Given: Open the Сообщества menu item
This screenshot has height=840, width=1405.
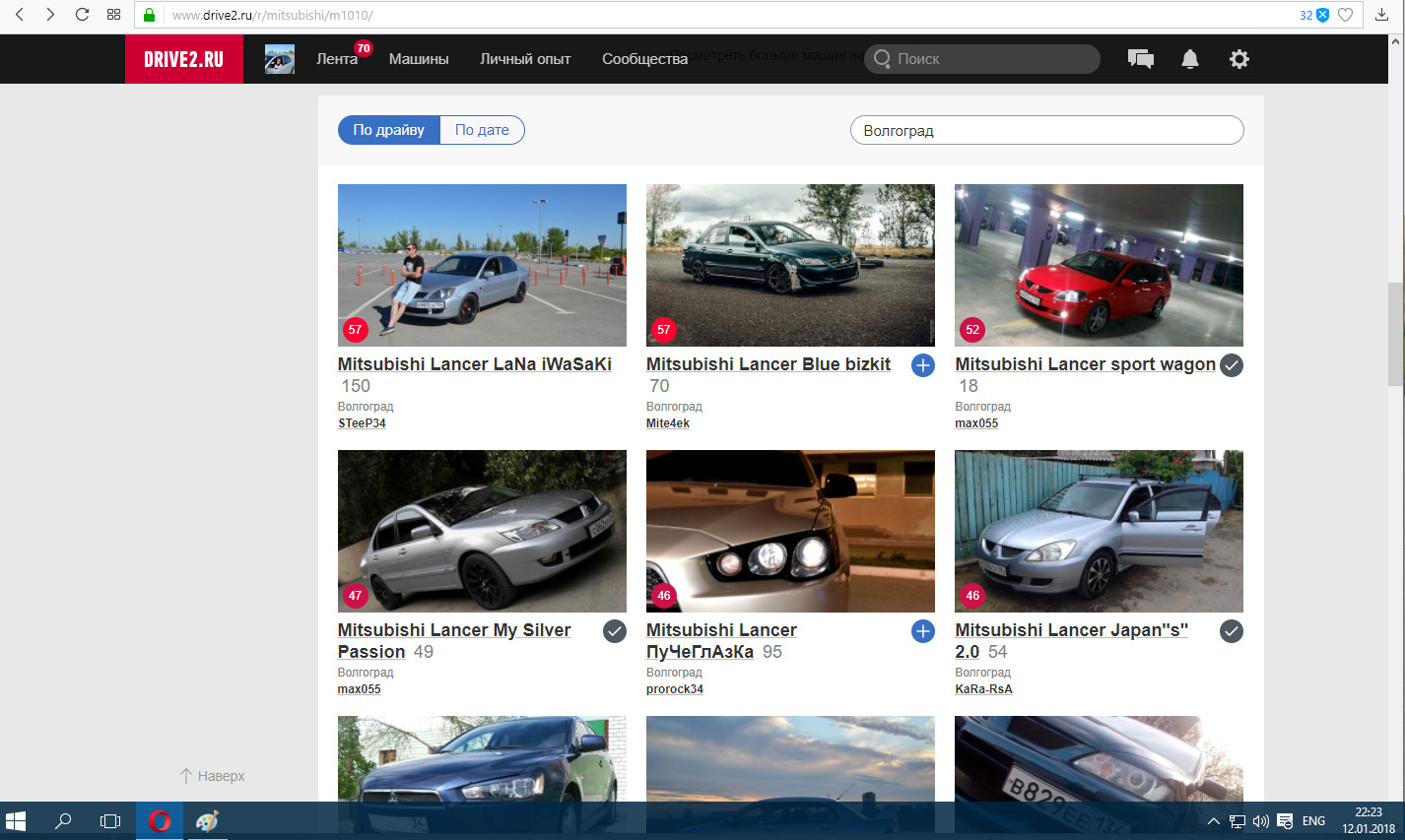Looking at the screenshot, I should point(644,59).
